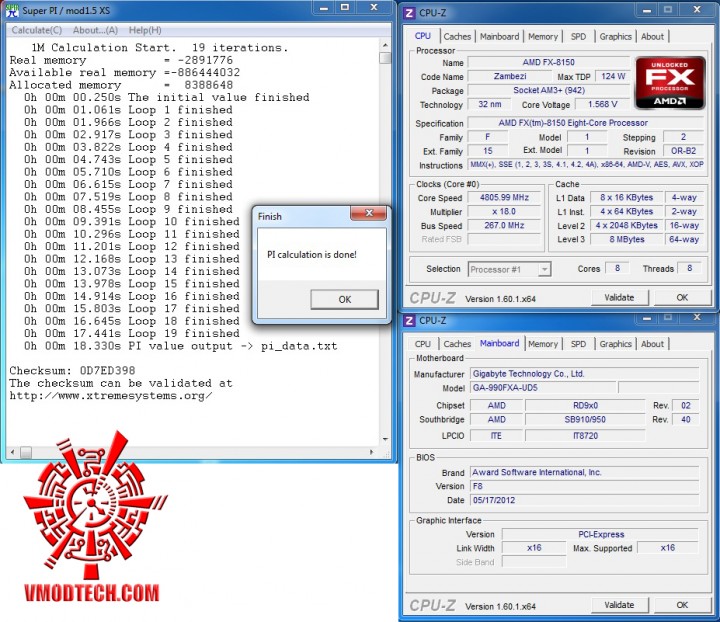Click the Level 3 cache value 8 MBytes

627,239
